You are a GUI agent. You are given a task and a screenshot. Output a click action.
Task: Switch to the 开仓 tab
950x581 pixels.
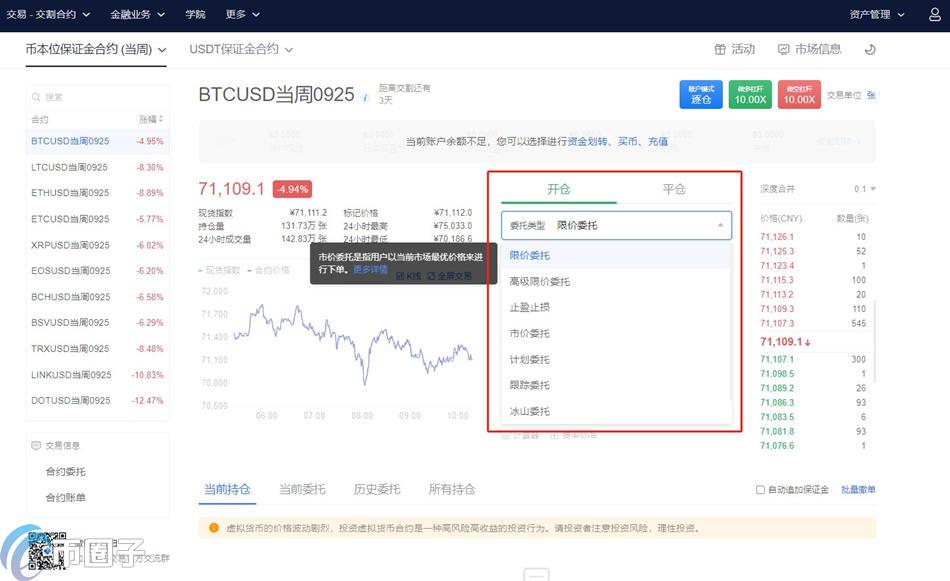pyautogui.click(x=559, y=189)
